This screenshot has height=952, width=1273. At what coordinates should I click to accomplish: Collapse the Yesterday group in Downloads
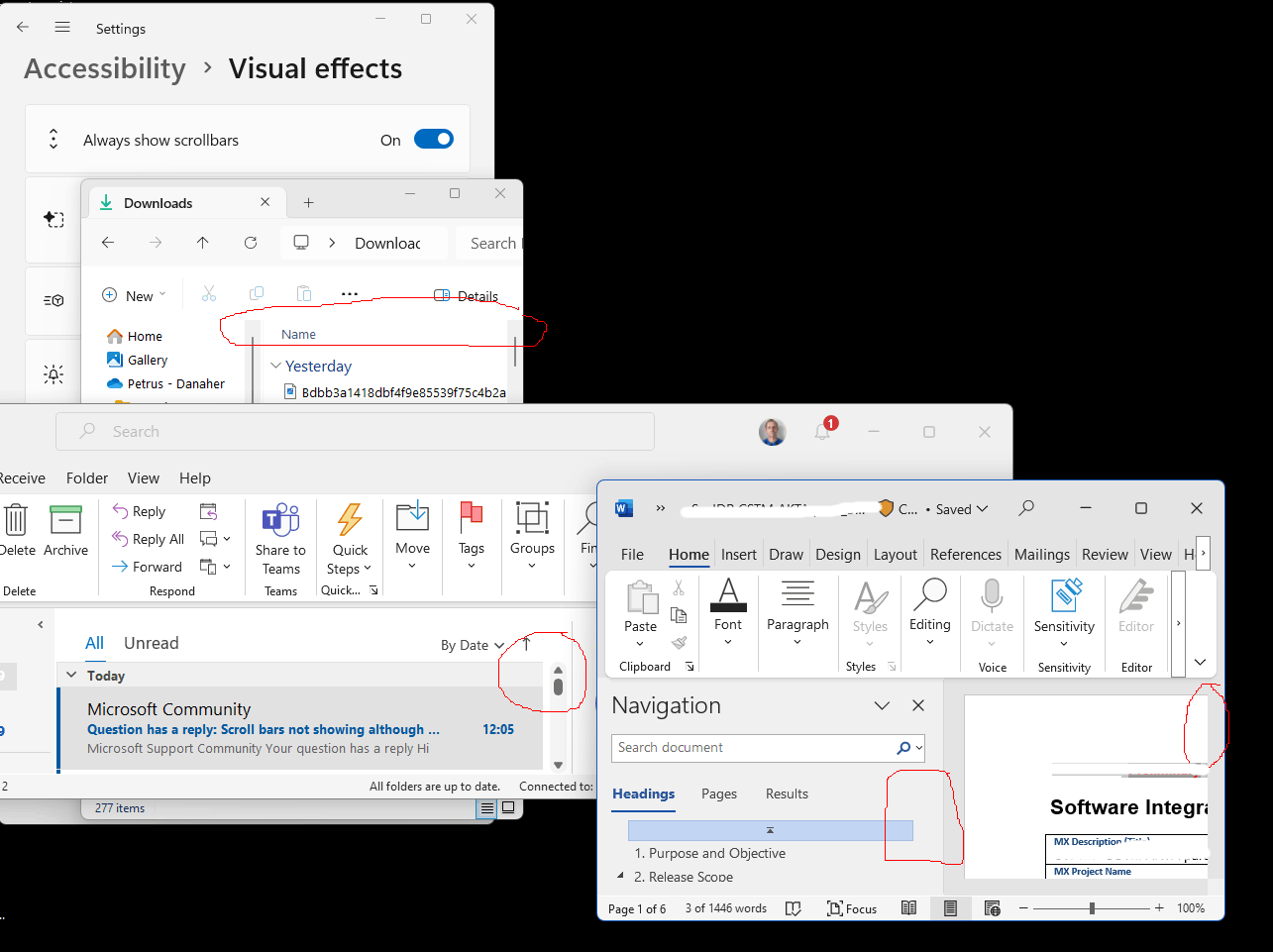click(x=274, y=366)
